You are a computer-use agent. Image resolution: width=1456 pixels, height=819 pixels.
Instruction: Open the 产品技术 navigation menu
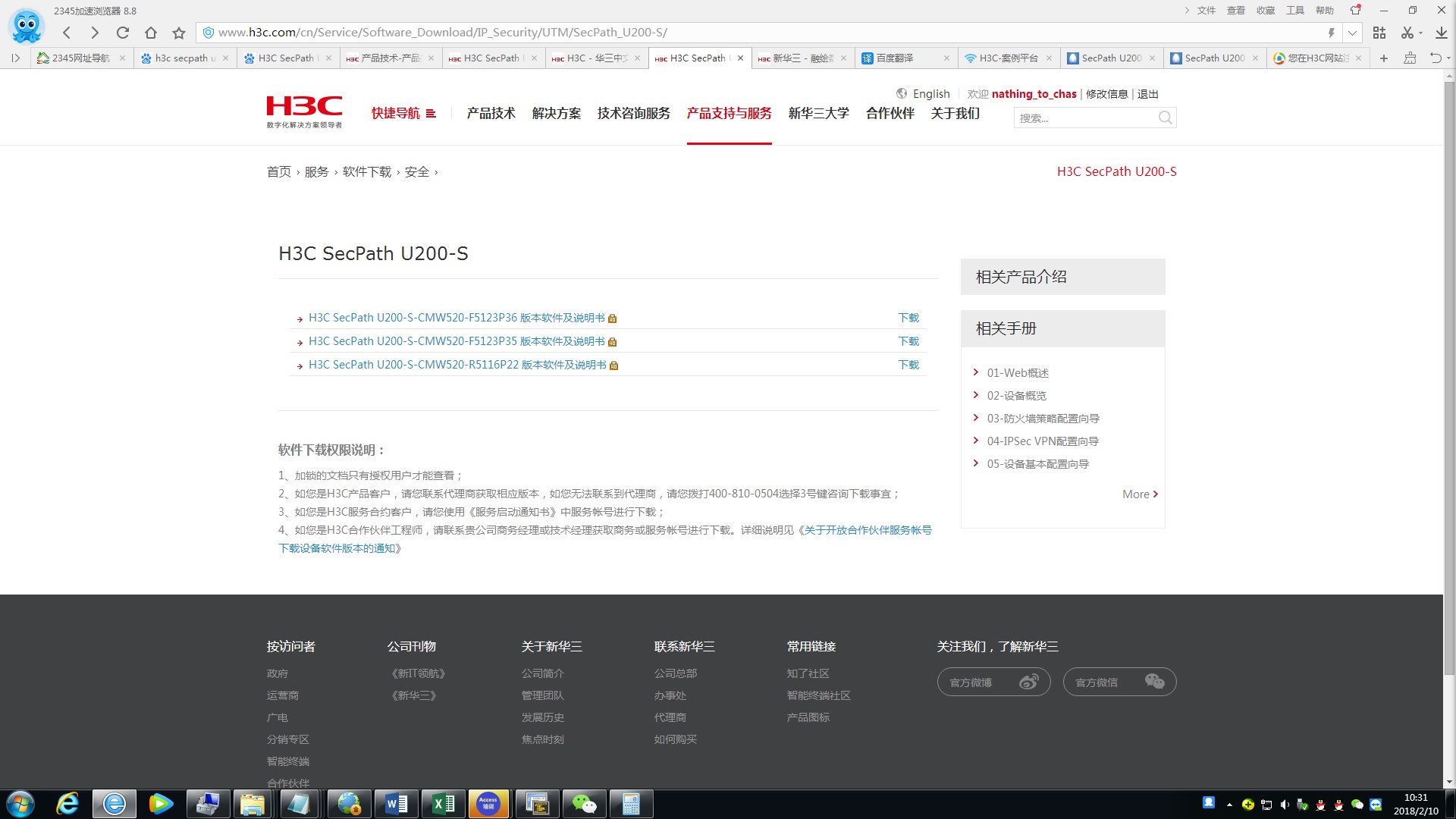coord(491,113)
